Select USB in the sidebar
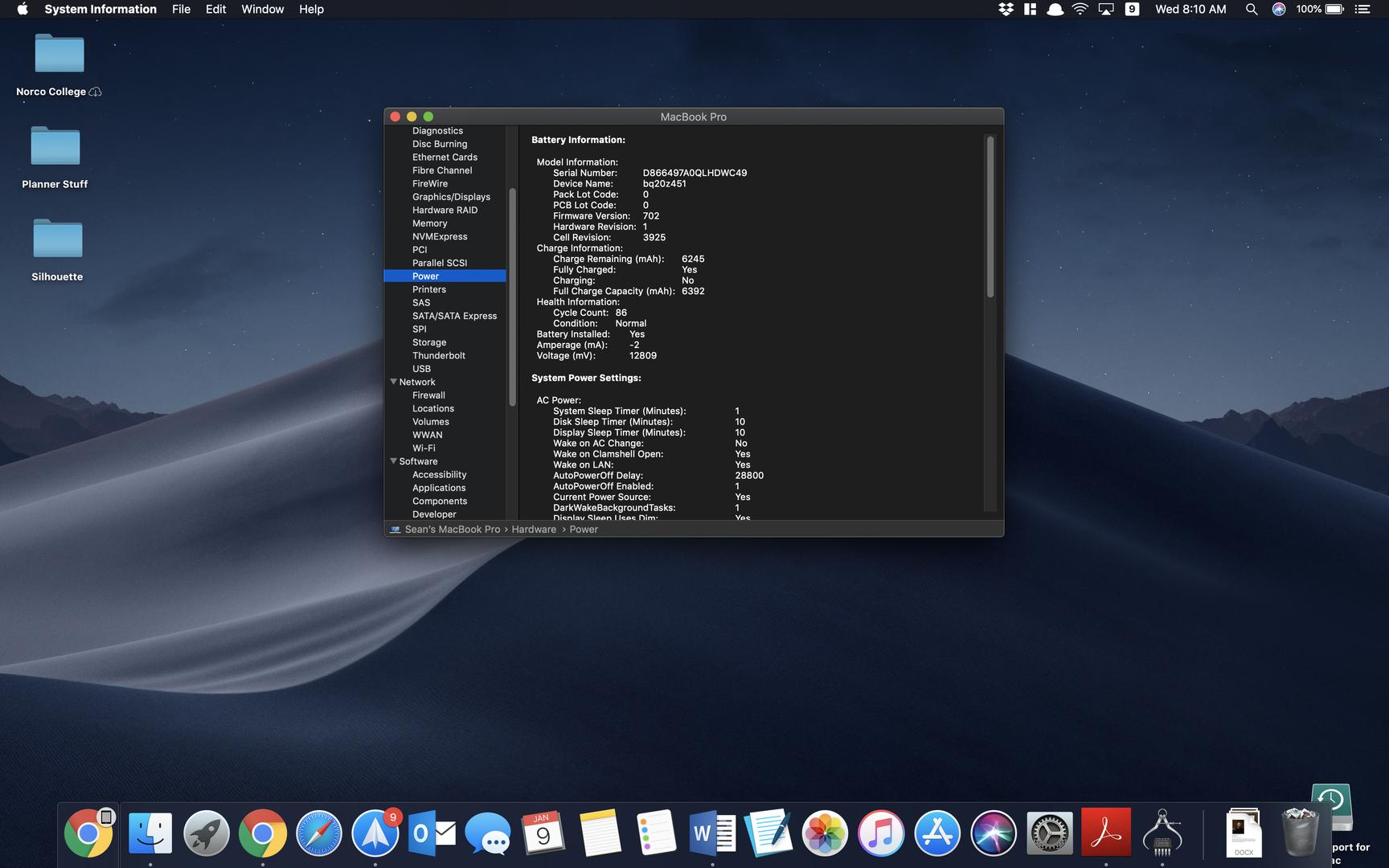The width and height of the screenshot is (1389, 868). [x=421, y=369]
